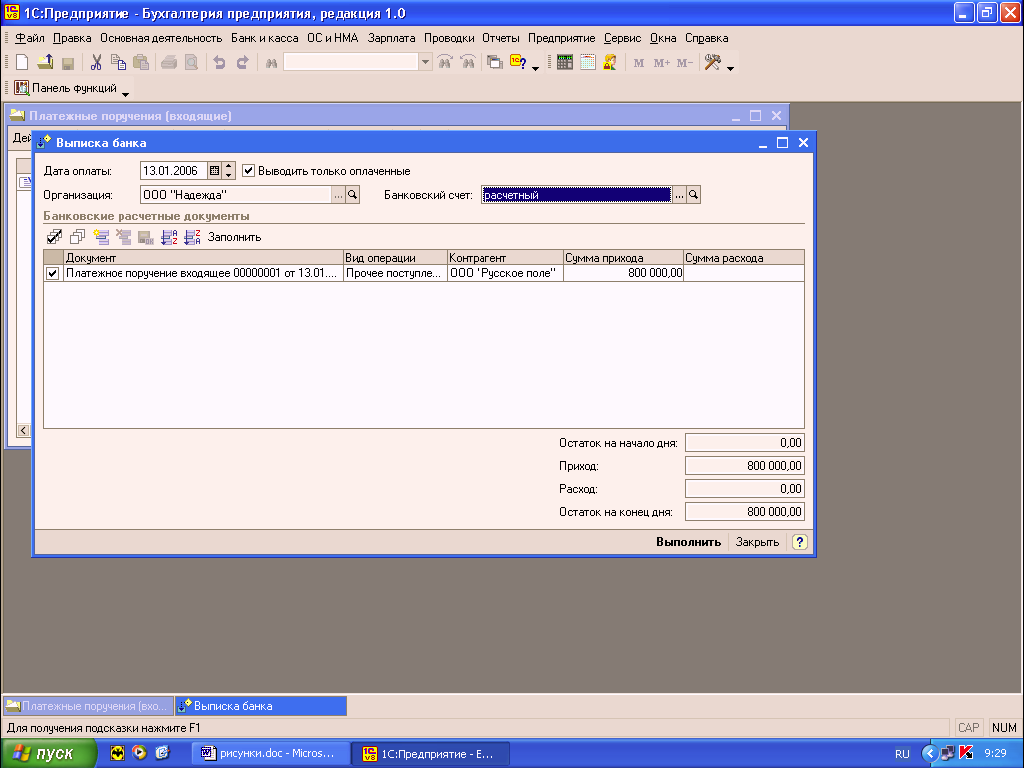1024x768 pixels.
Task: Click the 'Выполнить' button
Action: point(688,542)
